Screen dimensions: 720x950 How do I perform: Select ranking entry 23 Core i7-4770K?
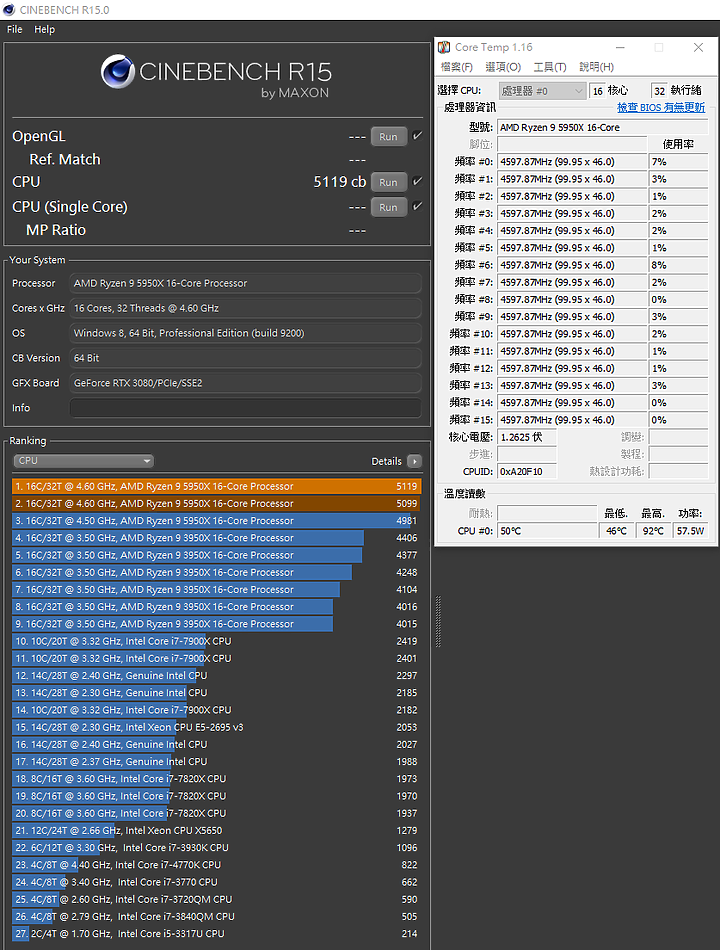[x=216, y=865]
